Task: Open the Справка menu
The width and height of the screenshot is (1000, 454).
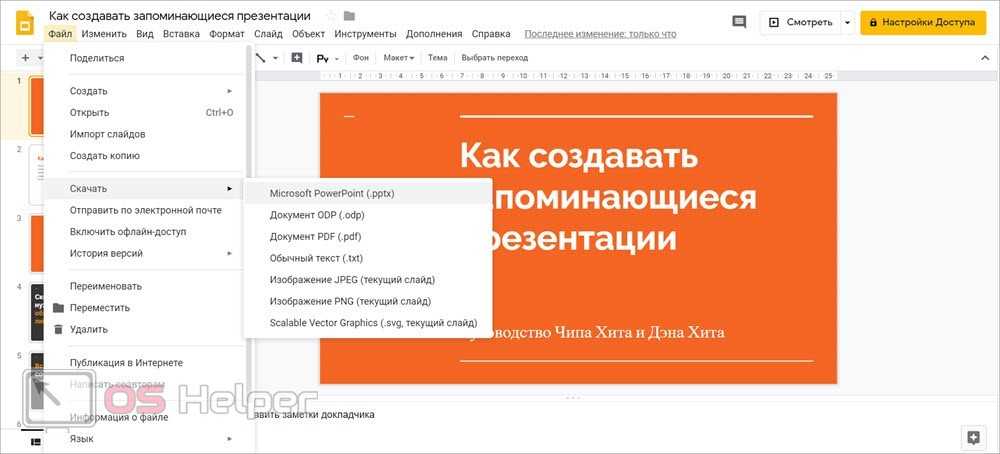Action: point(491,34)
